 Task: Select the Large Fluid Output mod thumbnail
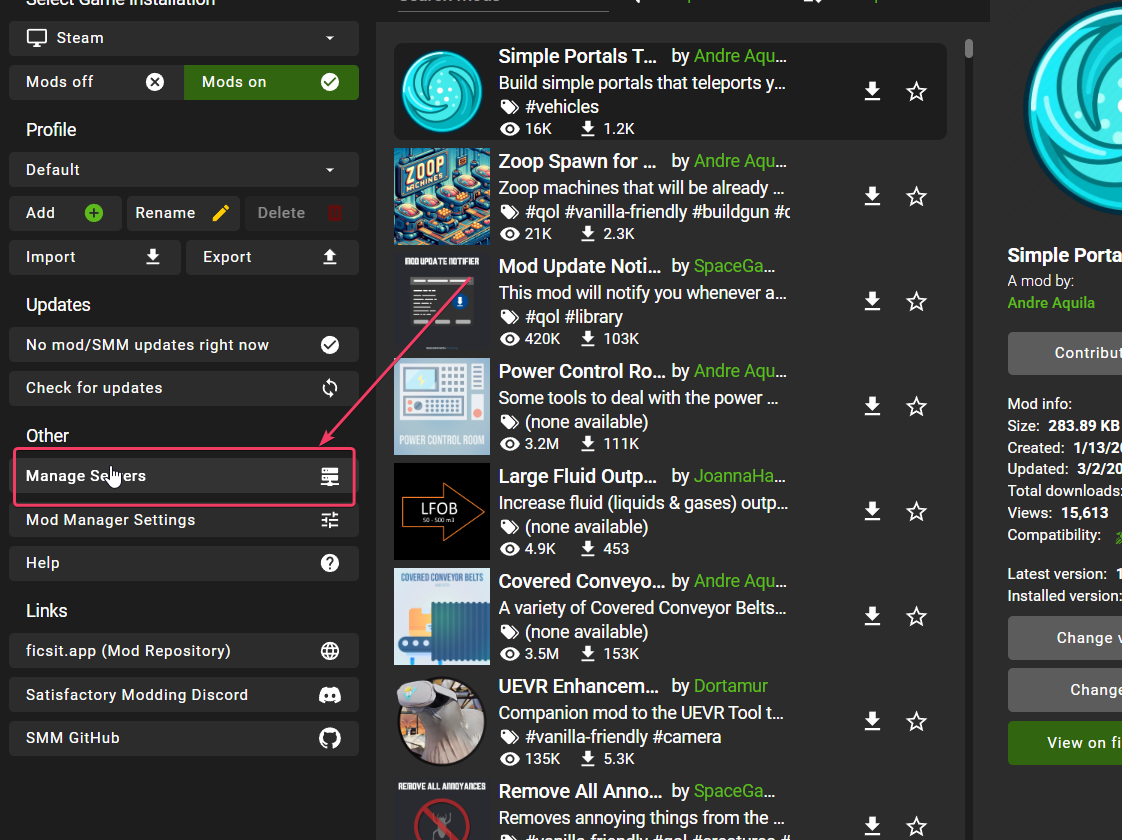(x=441, y=511)
